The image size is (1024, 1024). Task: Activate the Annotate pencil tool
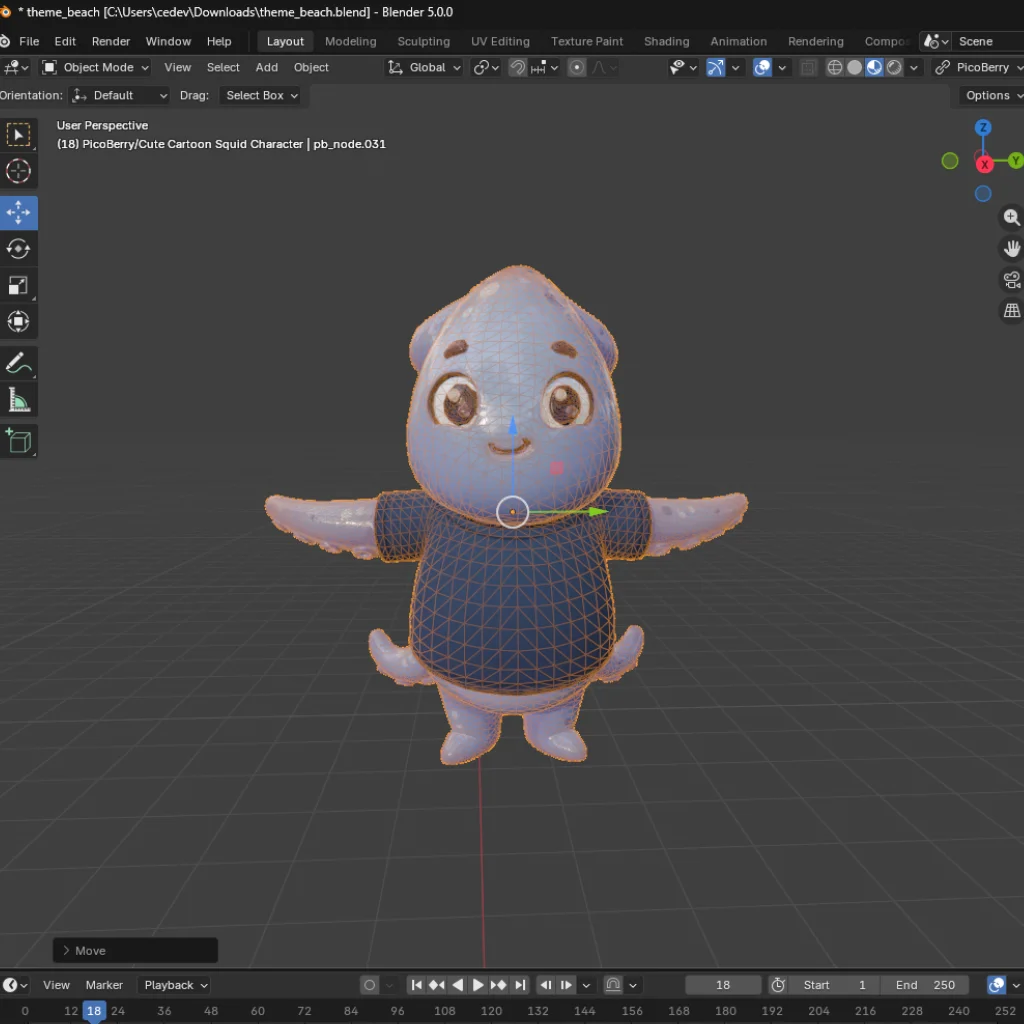pyautogui.click(x=18, y=363)
